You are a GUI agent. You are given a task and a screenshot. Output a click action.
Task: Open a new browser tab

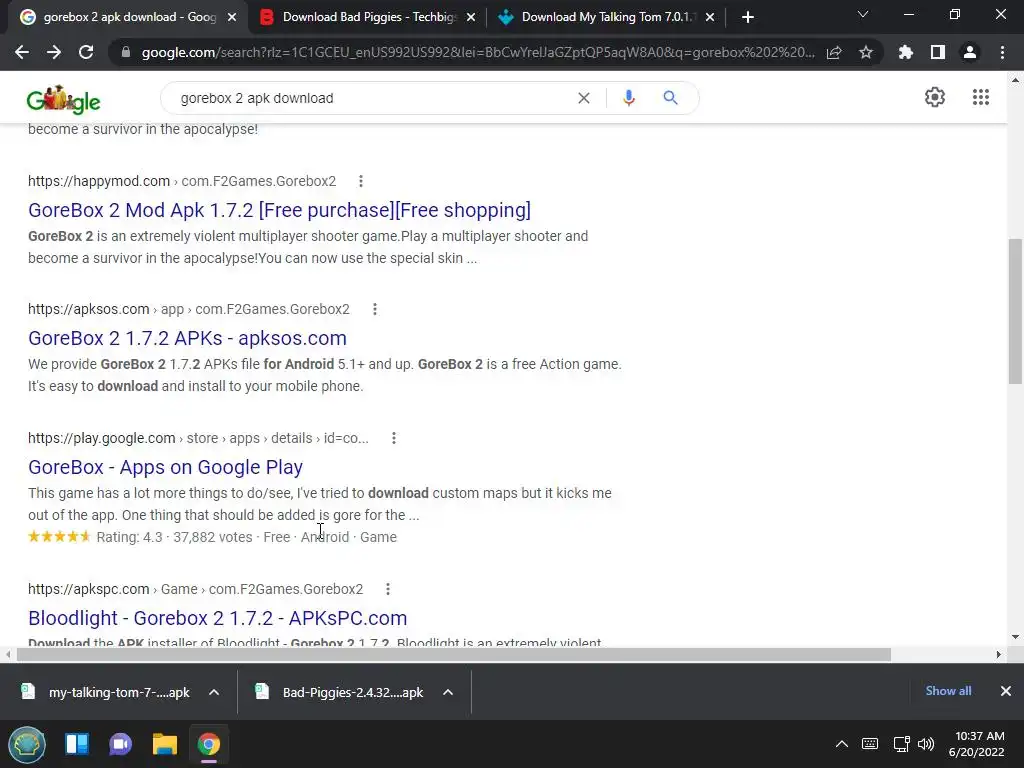click(x=748, y=18)
